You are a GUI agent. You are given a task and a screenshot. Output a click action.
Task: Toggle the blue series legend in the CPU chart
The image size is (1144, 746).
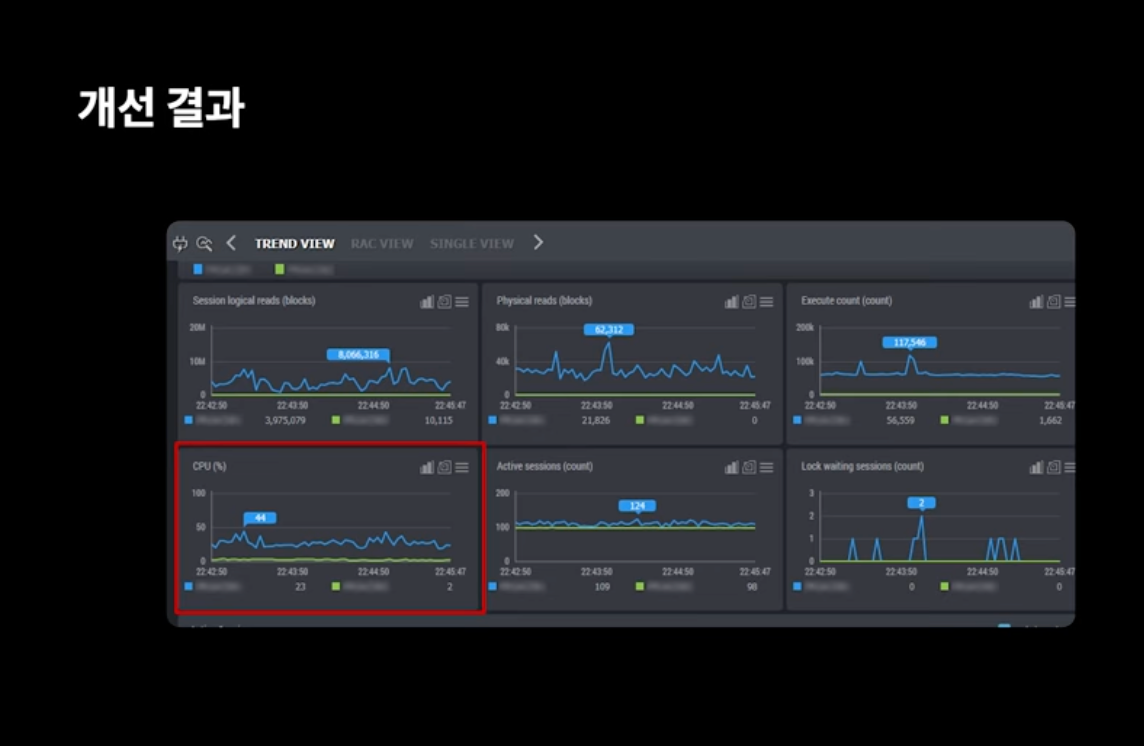(x=189, y=587)
